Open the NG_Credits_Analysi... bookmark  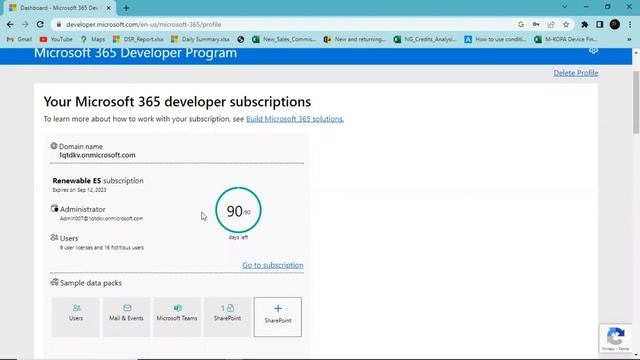coord(425,39)
